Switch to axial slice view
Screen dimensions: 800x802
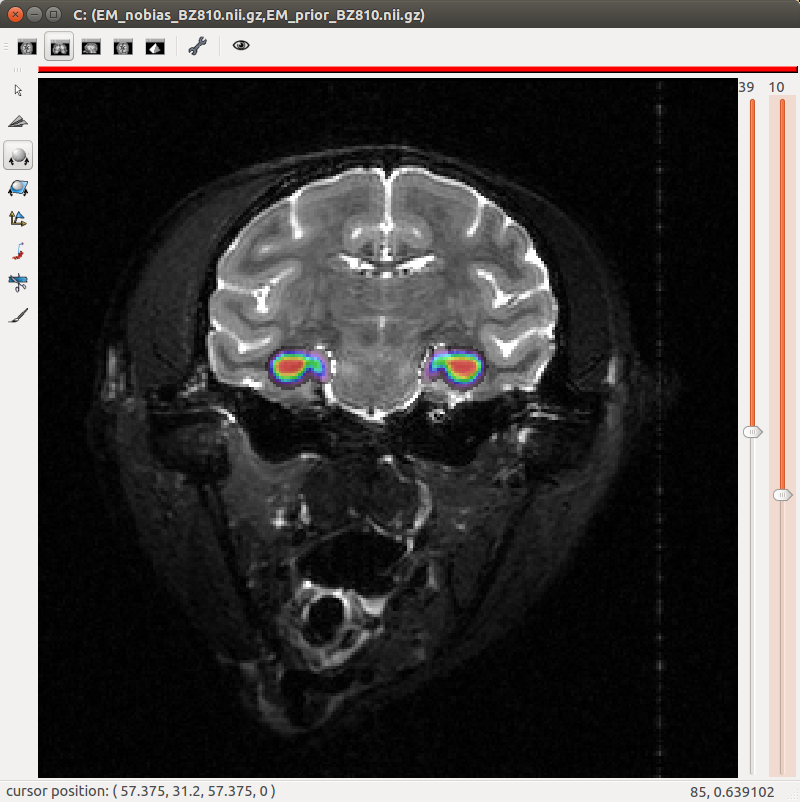tap(27, 46)
